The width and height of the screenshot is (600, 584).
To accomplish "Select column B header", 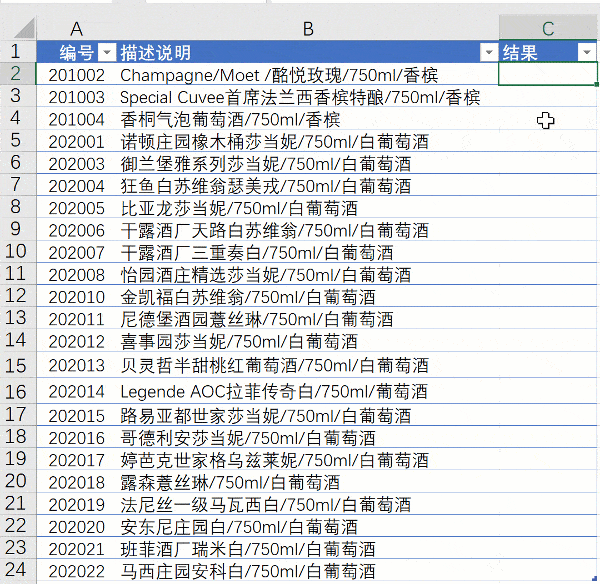I will point(308,28).
